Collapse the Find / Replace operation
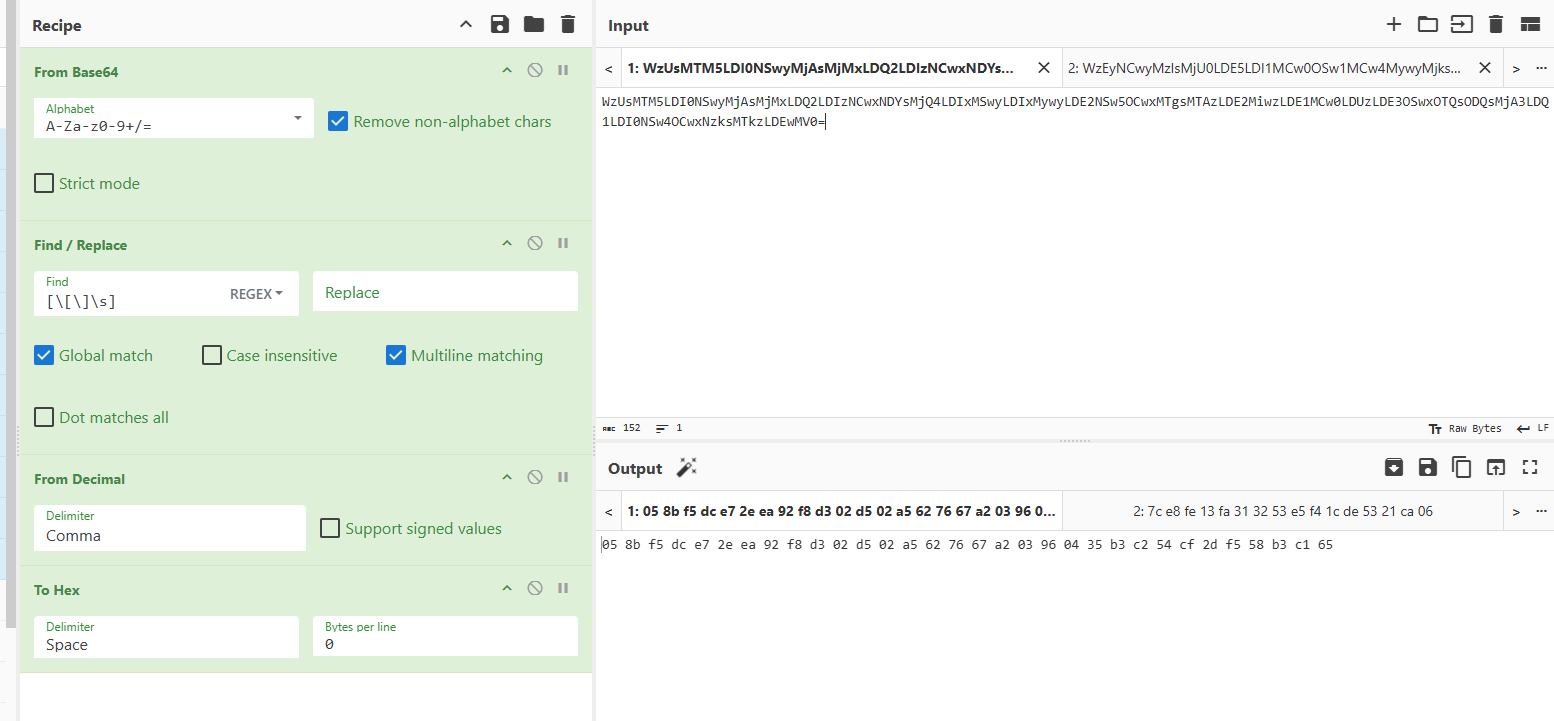 (x=507, y=244)
